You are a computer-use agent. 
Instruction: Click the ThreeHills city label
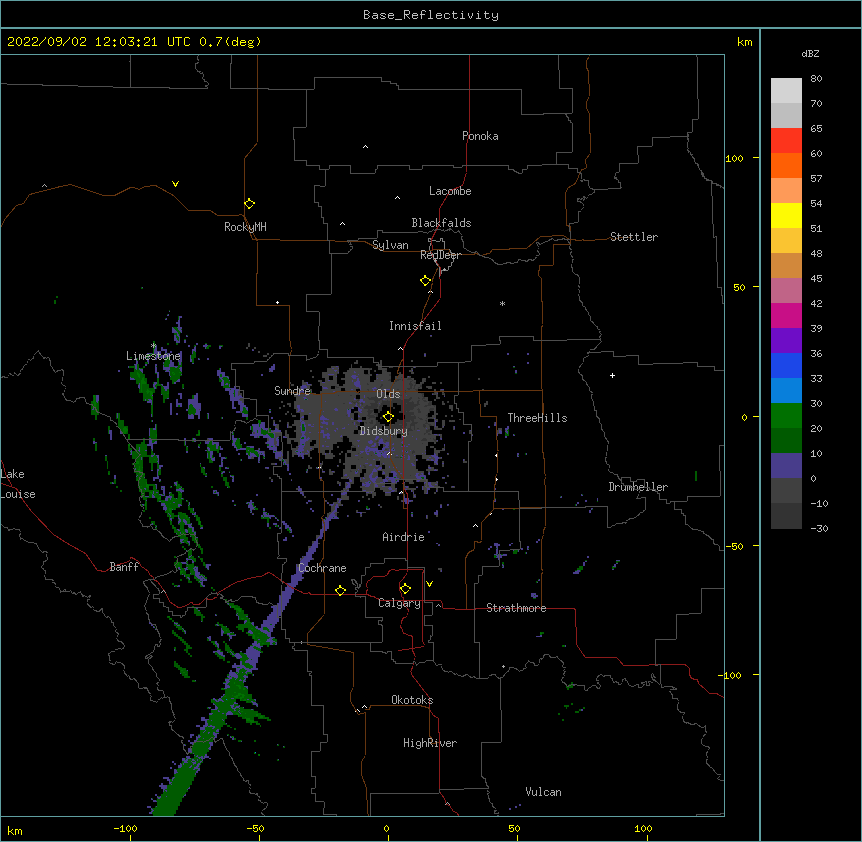[x=537, y=418]
